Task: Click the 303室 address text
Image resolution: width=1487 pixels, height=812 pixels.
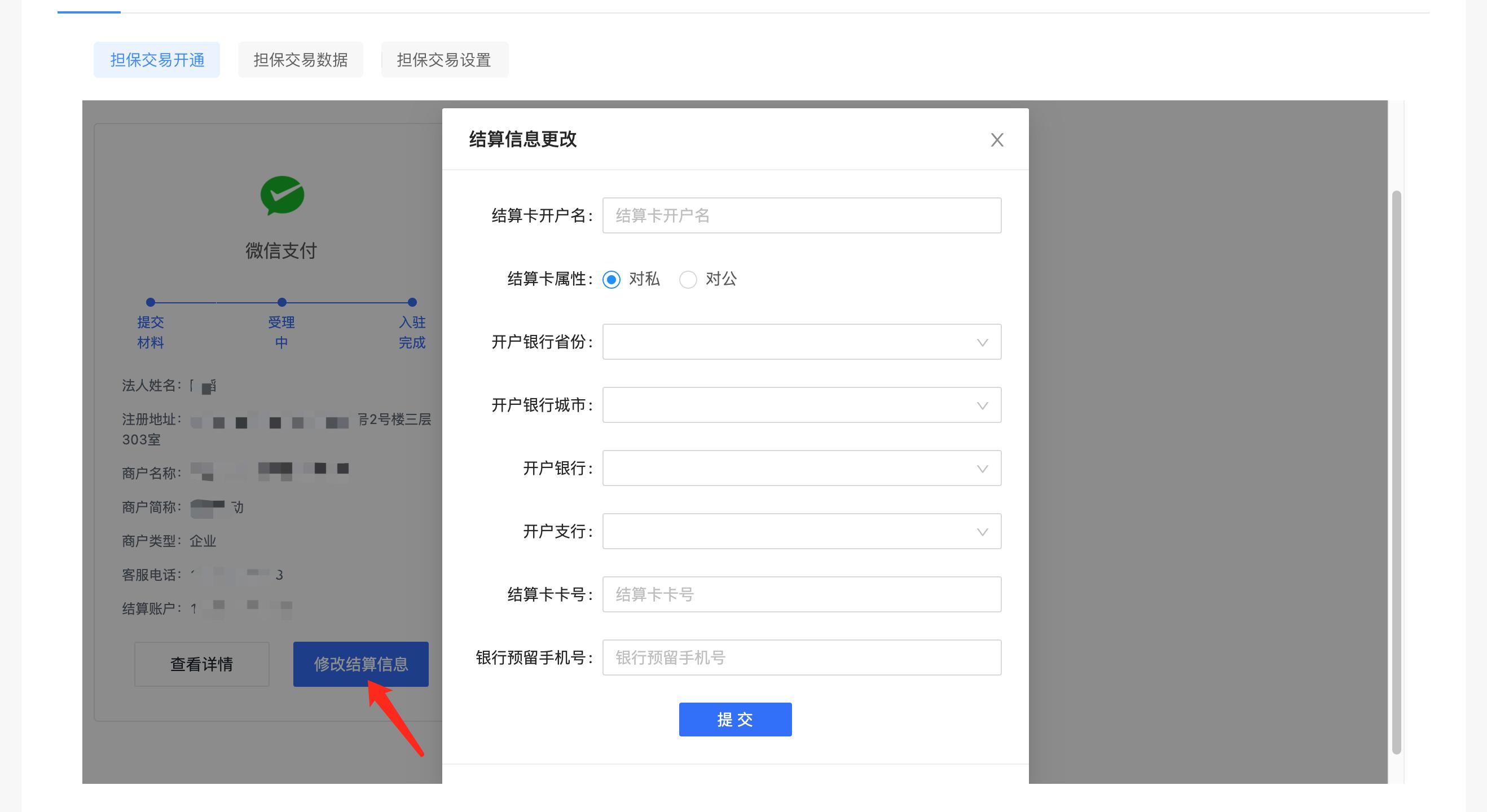Action: point(142,440)
